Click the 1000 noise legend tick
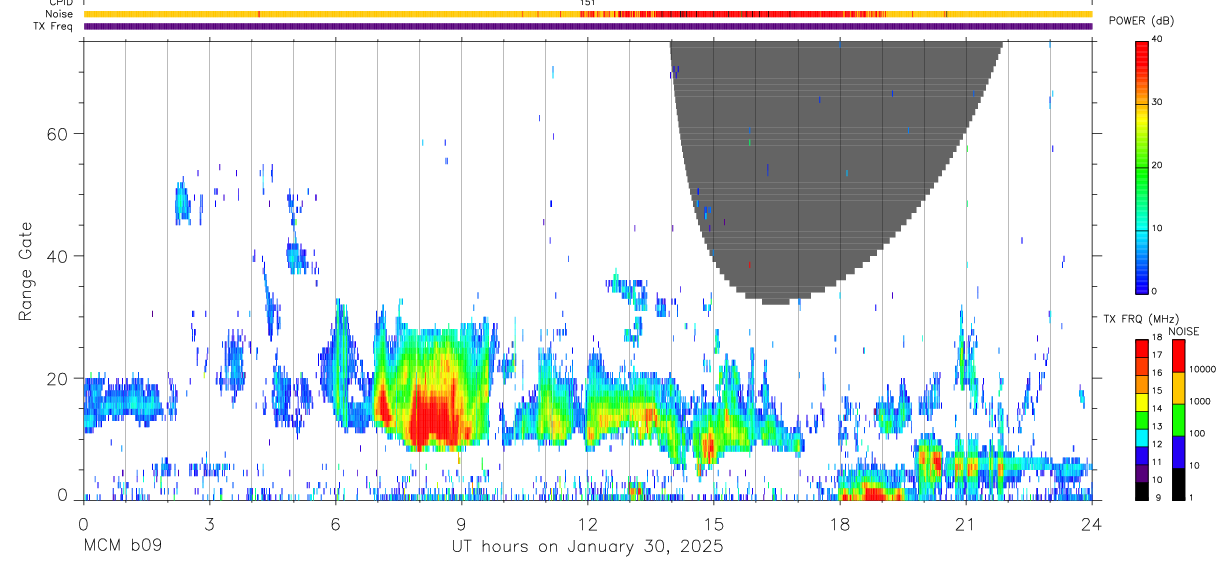Viewport: 1228px width, 567px height. pos(1198,401)
